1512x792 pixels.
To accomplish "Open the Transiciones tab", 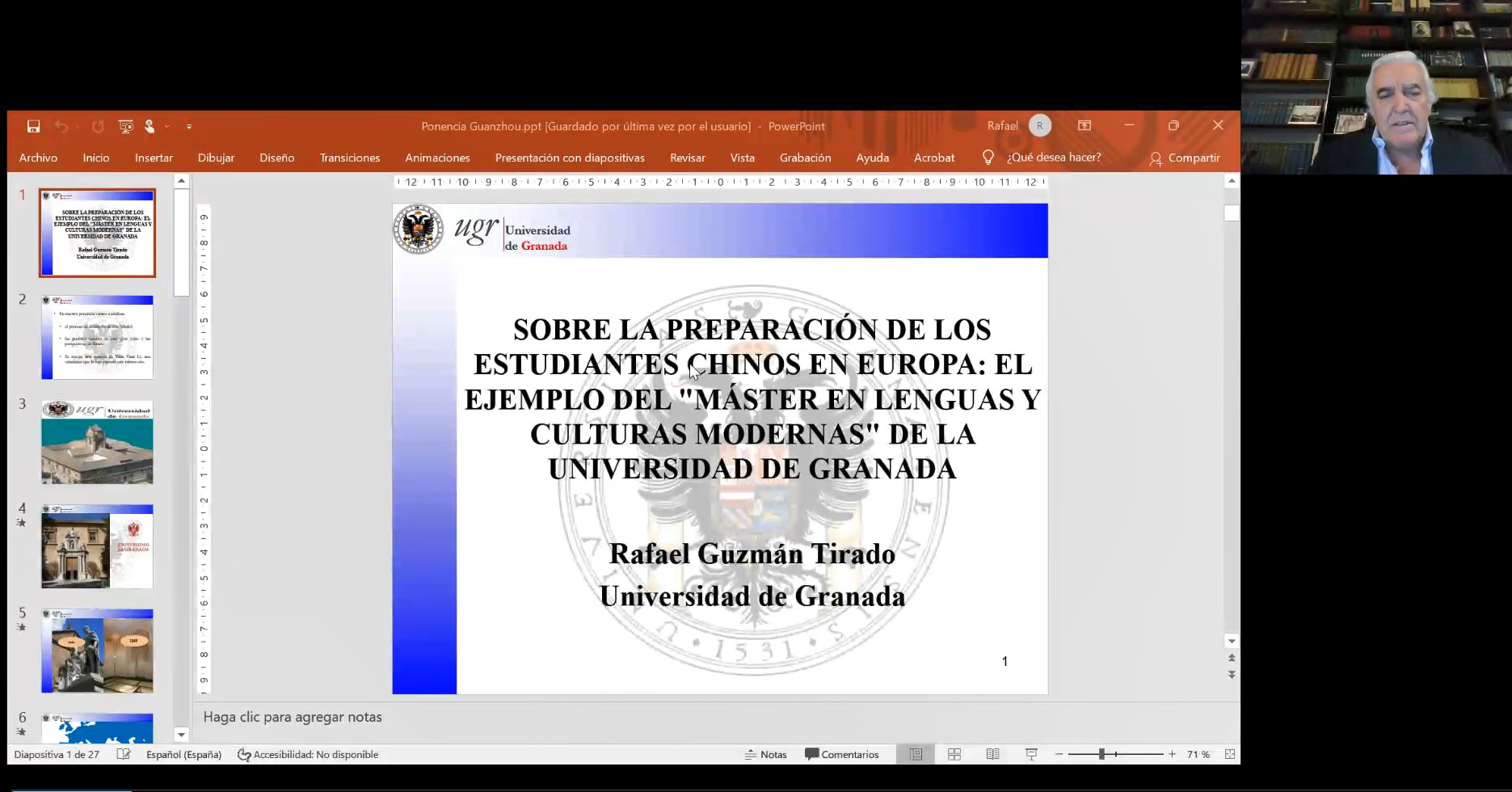I will (349, 158).
